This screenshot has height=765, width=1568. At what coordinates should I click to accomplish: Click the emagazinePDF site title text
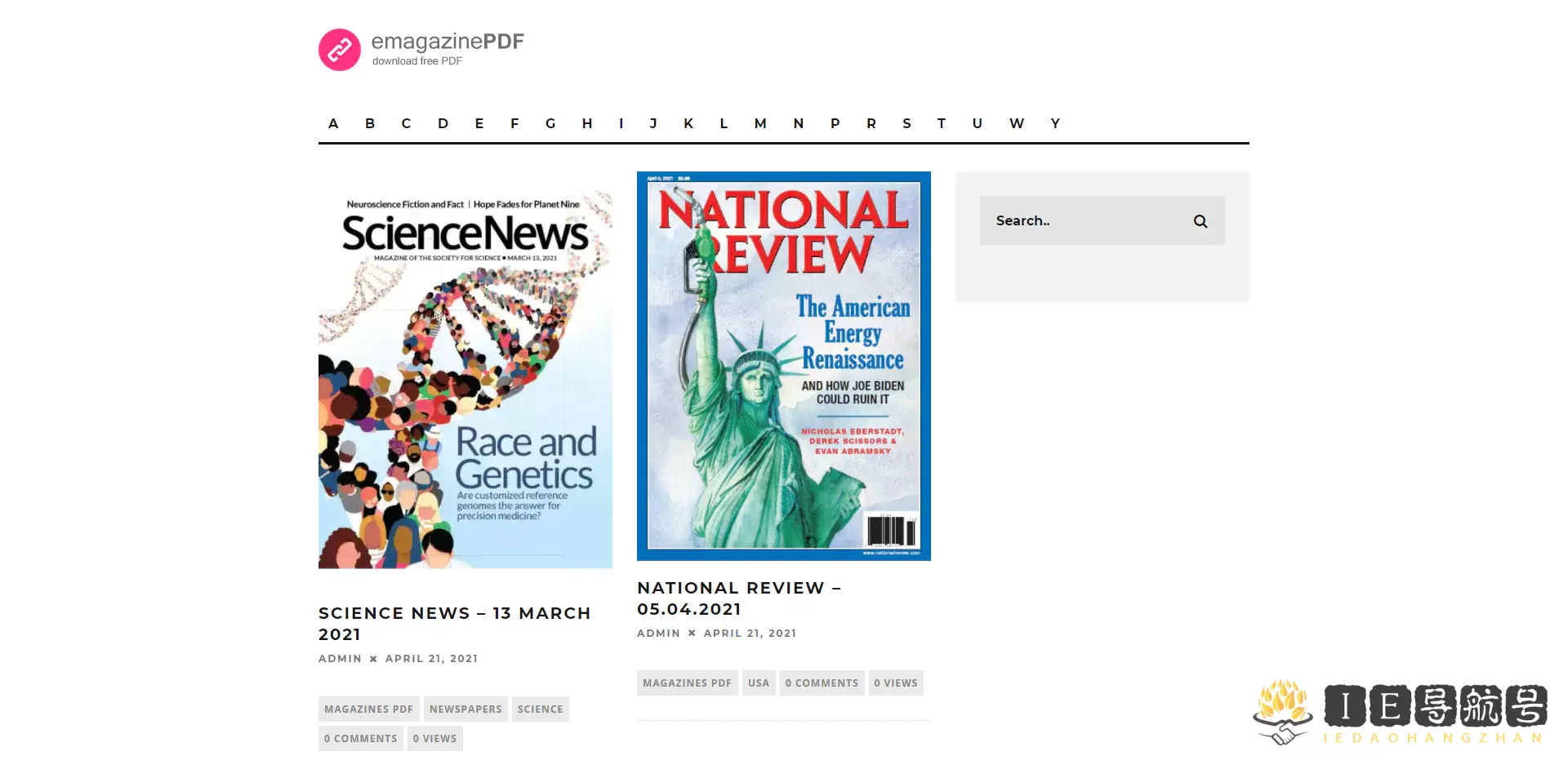[448, 41]
